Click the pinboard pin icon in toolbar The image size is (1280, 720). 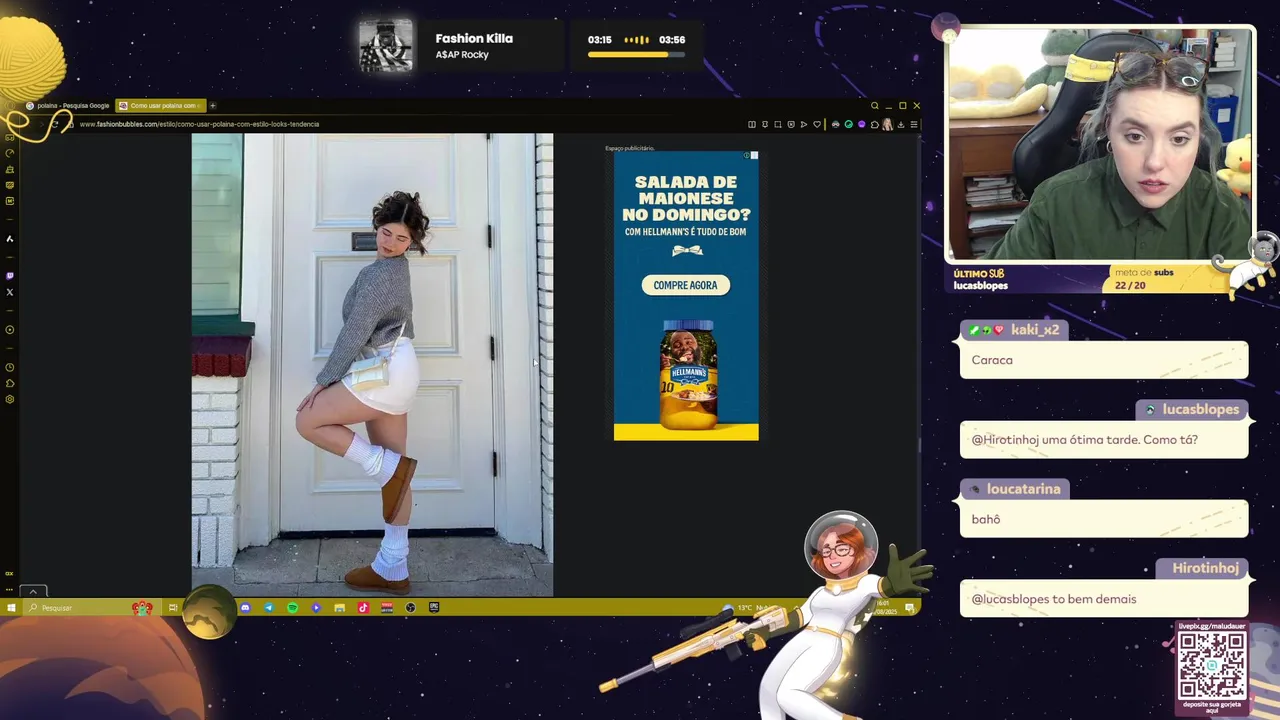point(765,124)
